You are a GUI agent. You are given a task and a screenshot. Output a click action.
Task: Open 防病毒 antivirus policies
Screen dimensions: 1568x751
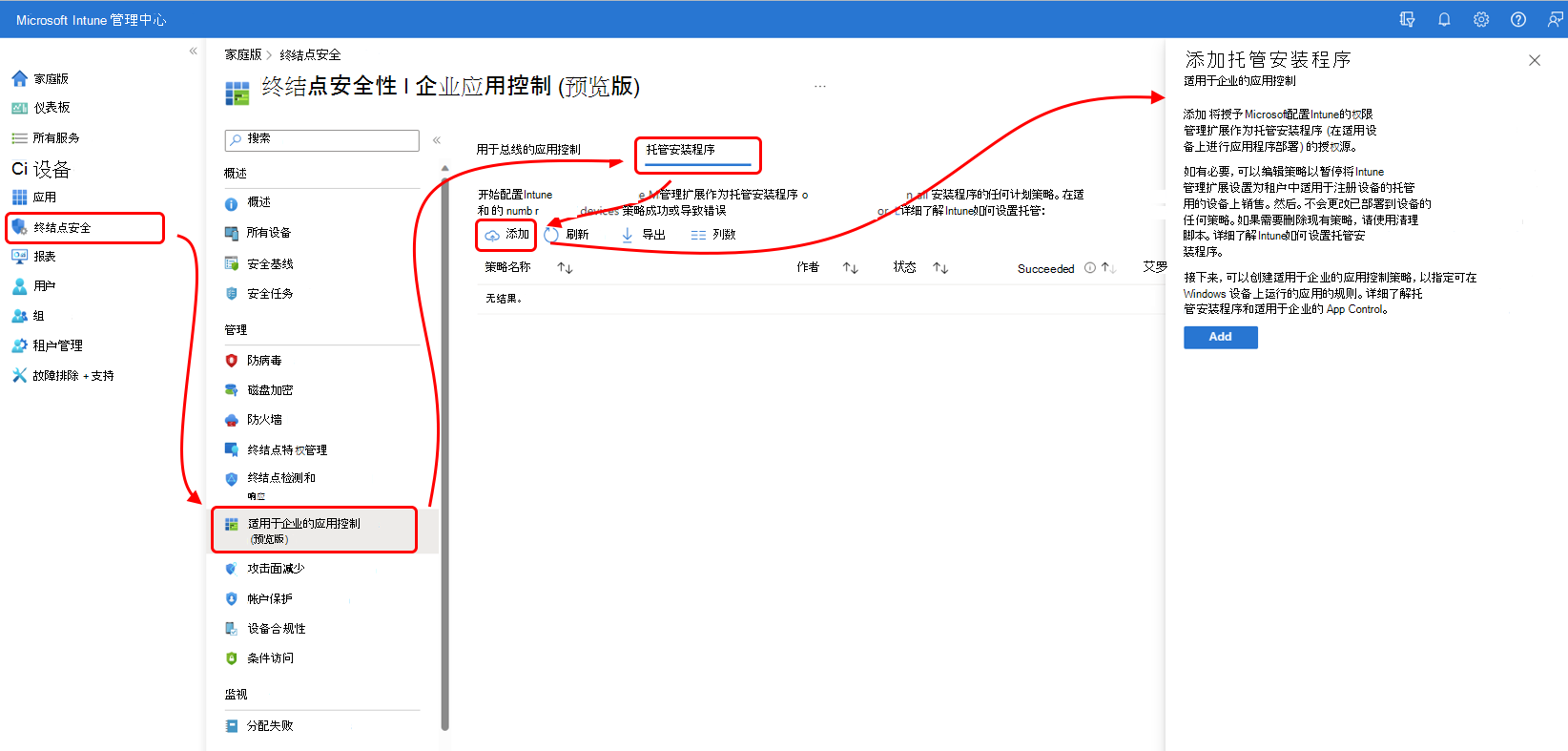pyautogui.click(x=254, y=361)
